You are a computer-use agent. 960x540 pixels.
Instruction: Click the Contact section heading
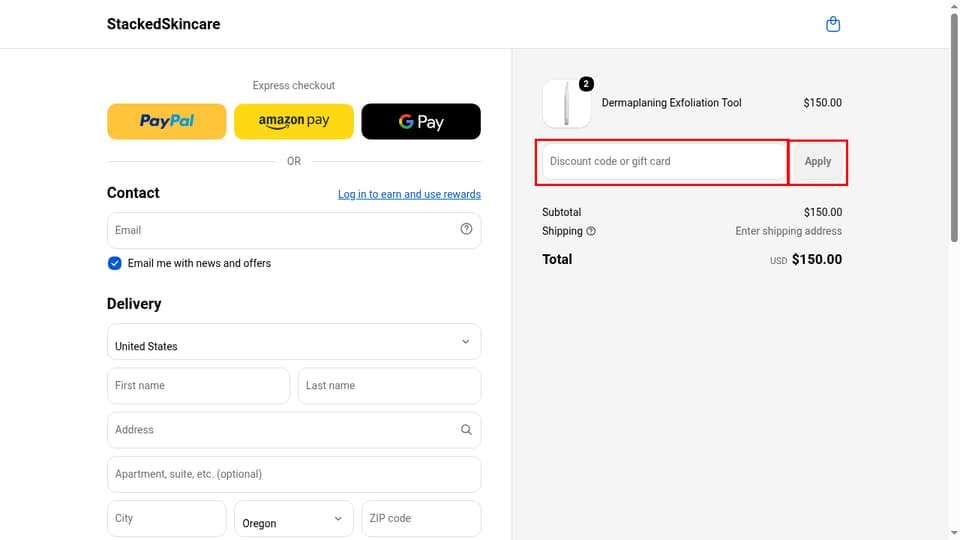pyautogui.click(x=133, y=193)
